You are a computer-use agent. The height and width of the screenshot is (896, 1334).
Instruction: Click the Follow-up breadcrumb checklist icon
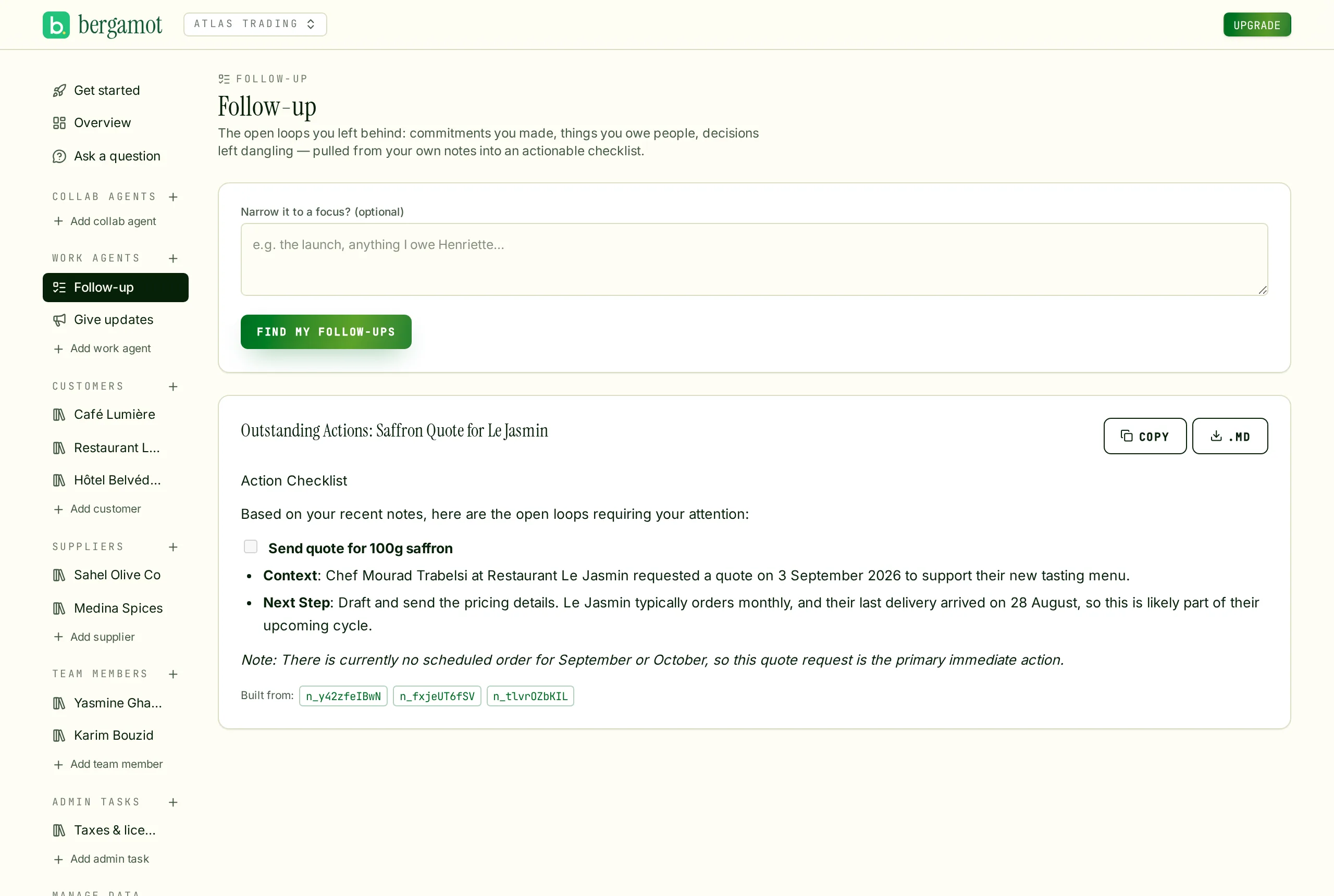click(224, 79)
